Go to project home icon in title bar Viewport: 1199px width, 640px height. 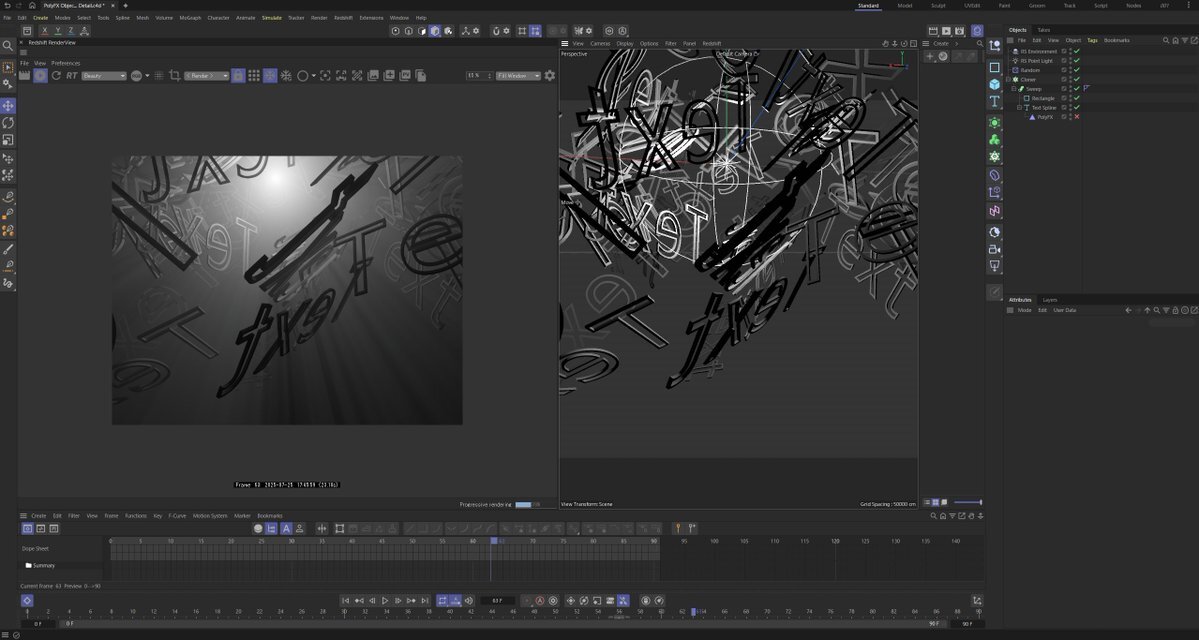[x=31, y=5]
